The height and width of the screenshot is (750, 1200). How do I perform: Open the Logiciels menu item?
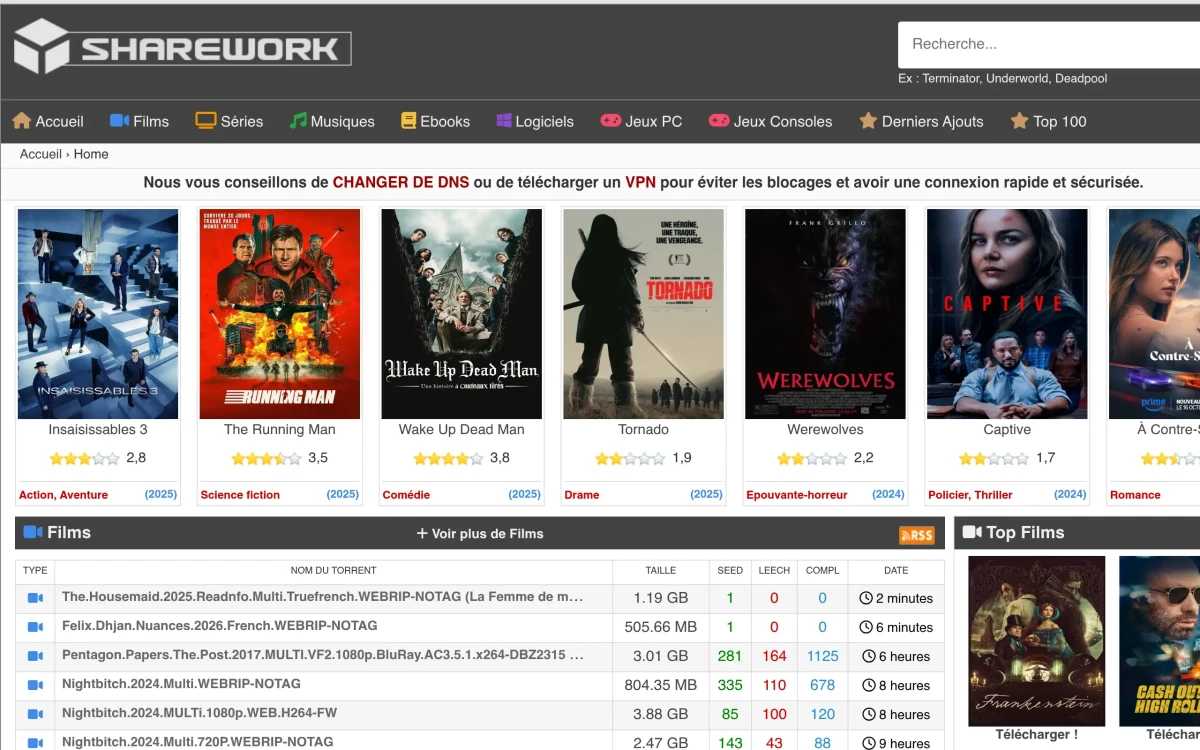[x=535, y=121]
